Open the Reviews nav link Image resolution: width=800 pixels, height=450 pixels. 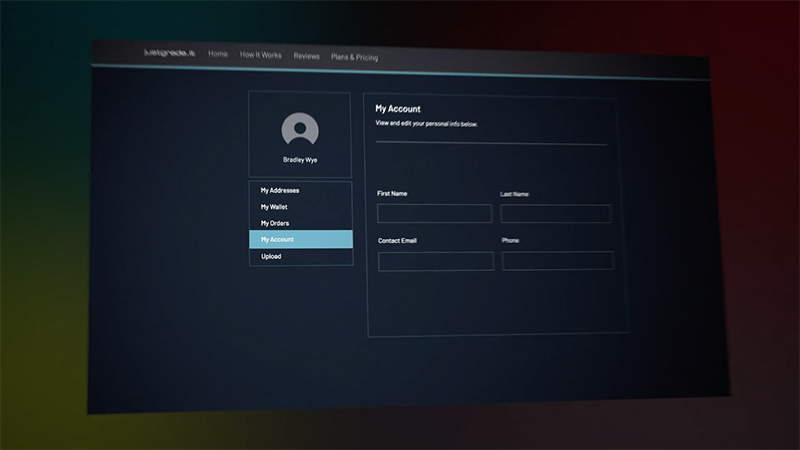[x=307, y=57]
